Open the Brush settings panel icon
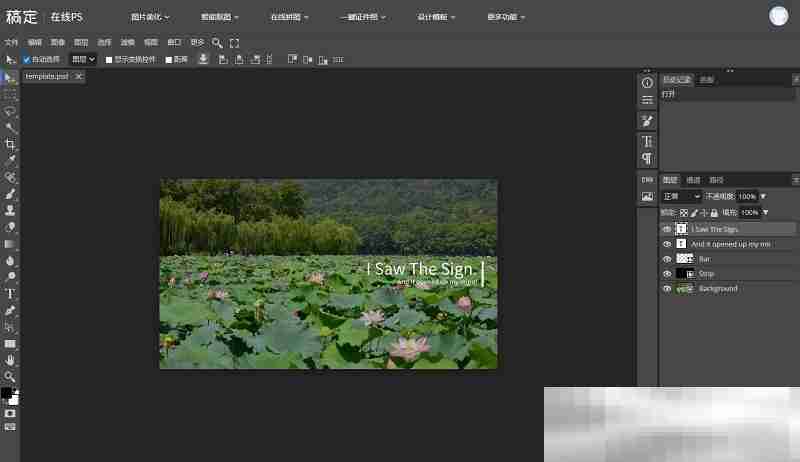This screenshot has width=800, height=462. (647, 121)
